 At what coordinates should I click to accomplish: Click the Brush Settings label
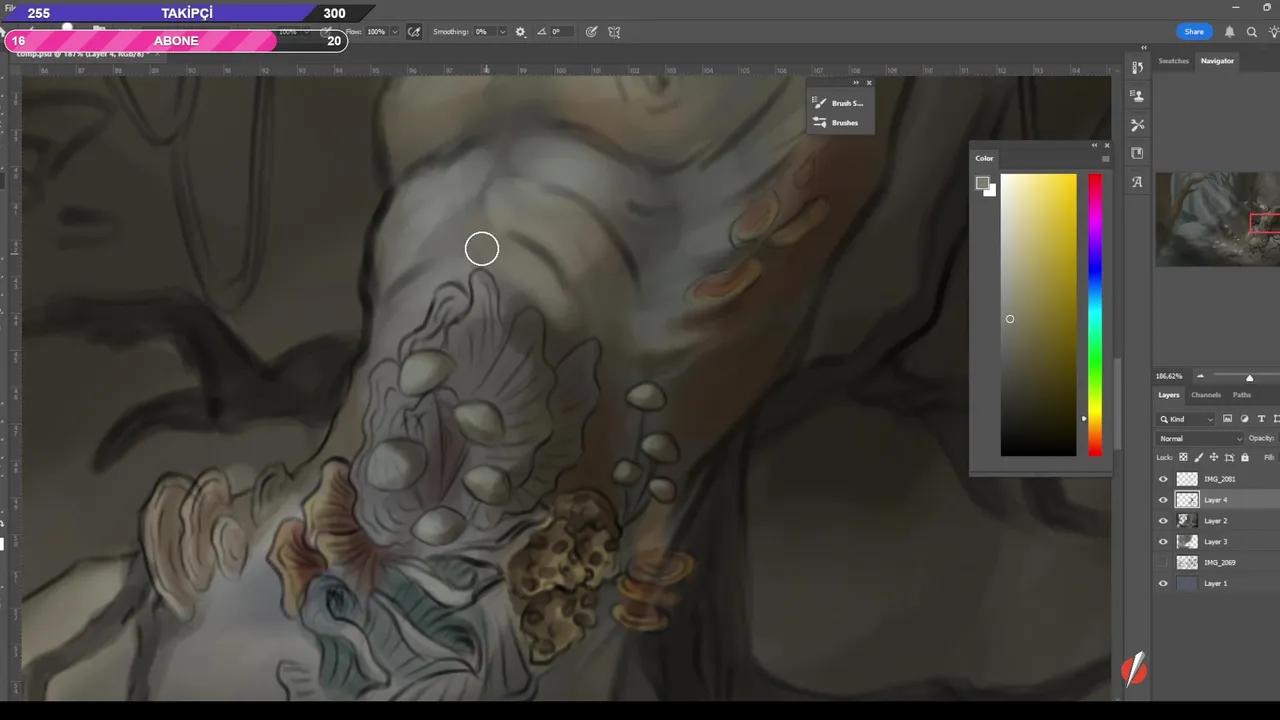[847, 103]
